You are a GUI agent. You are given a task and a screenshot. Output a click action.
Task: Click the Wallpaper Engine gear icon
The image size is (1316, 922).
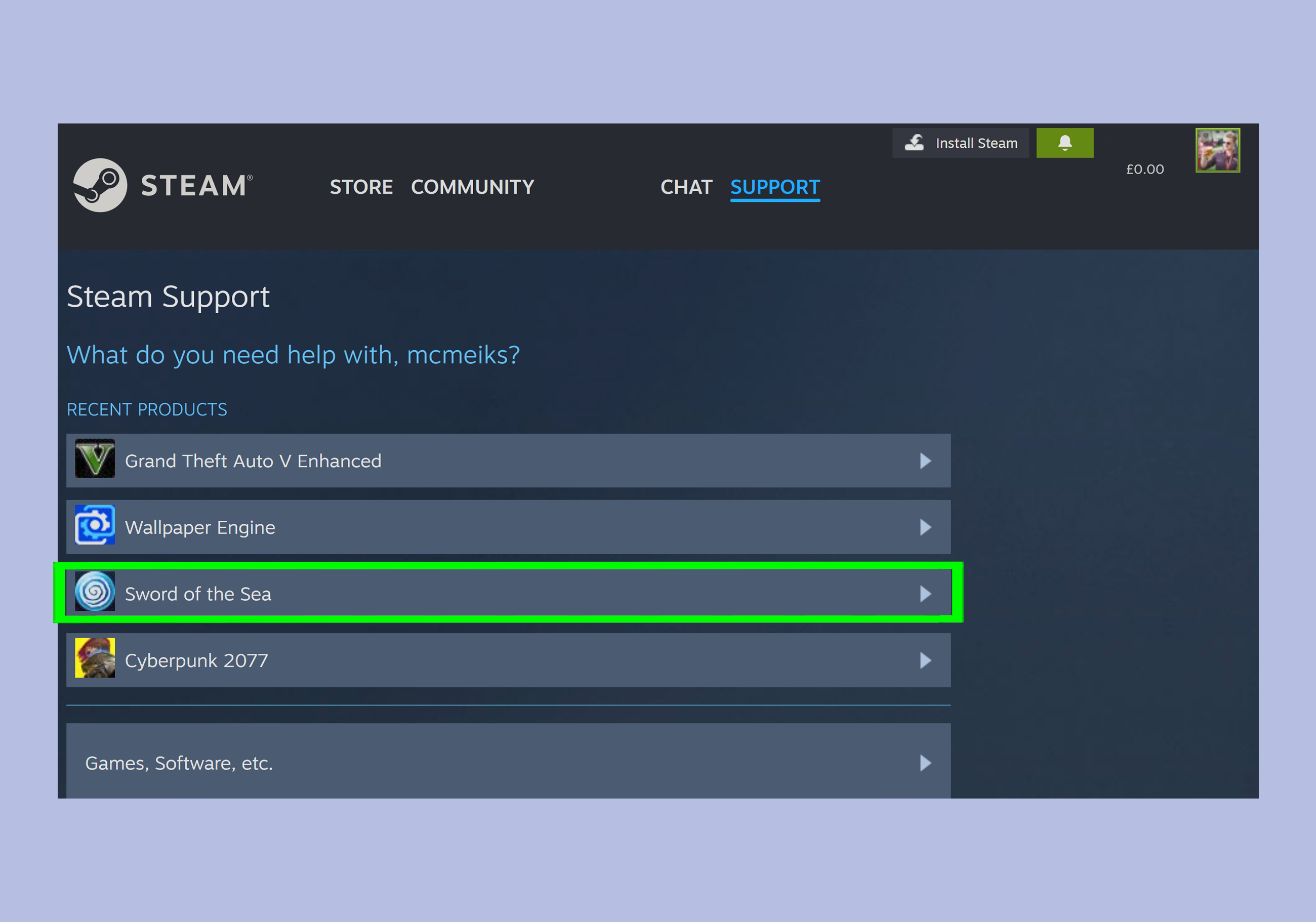click(x=95, y=525)
